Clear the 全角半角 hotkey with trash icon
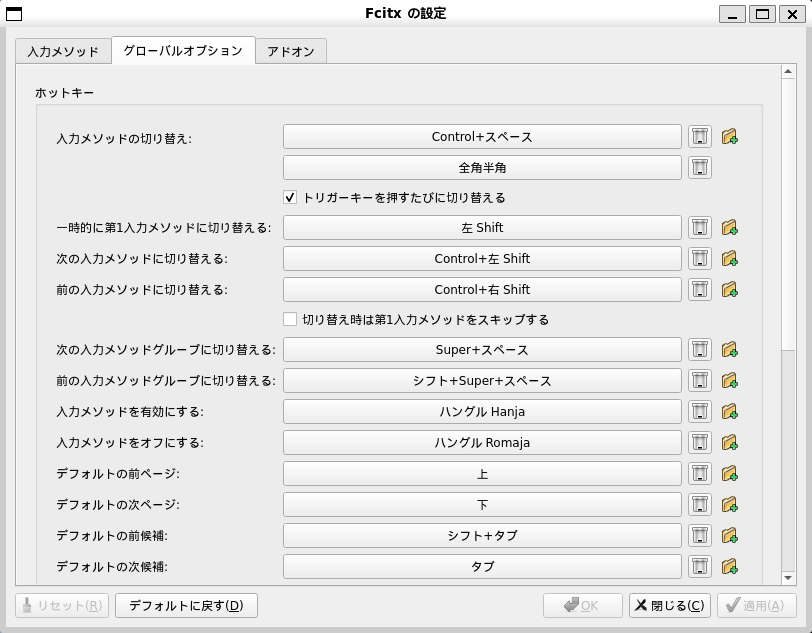The image size is (812, 633). tap(700, 167)
